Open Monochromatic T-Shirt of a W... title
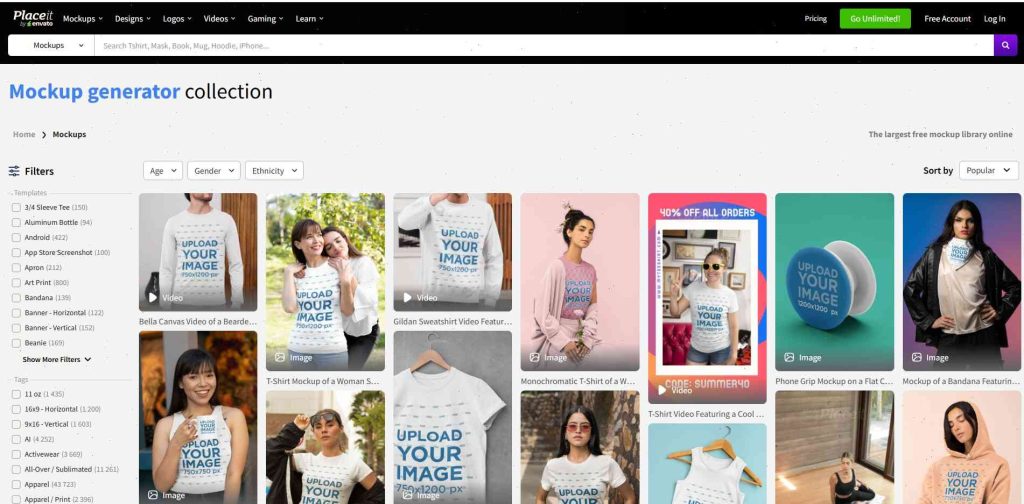Screen dimensions: 1024x504 click(577, 381)
